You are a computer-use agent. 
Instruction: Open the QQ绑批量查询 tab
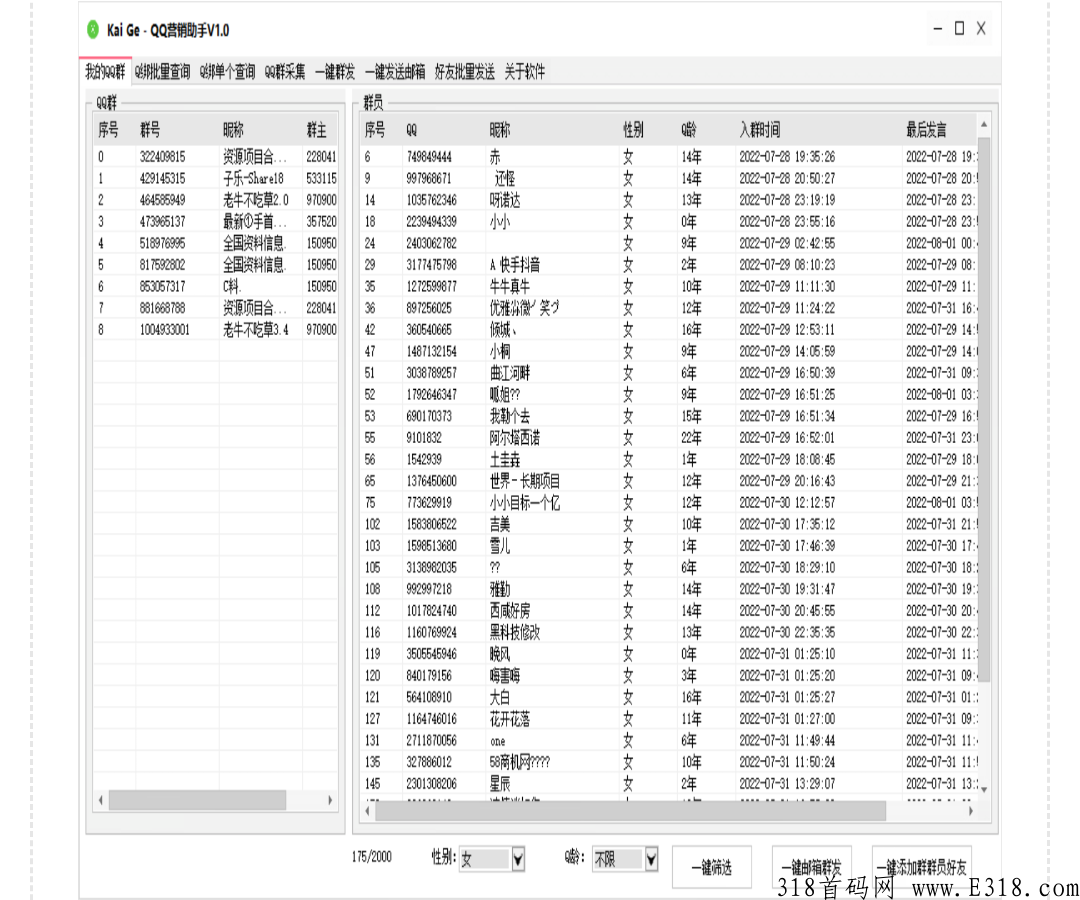163,72
